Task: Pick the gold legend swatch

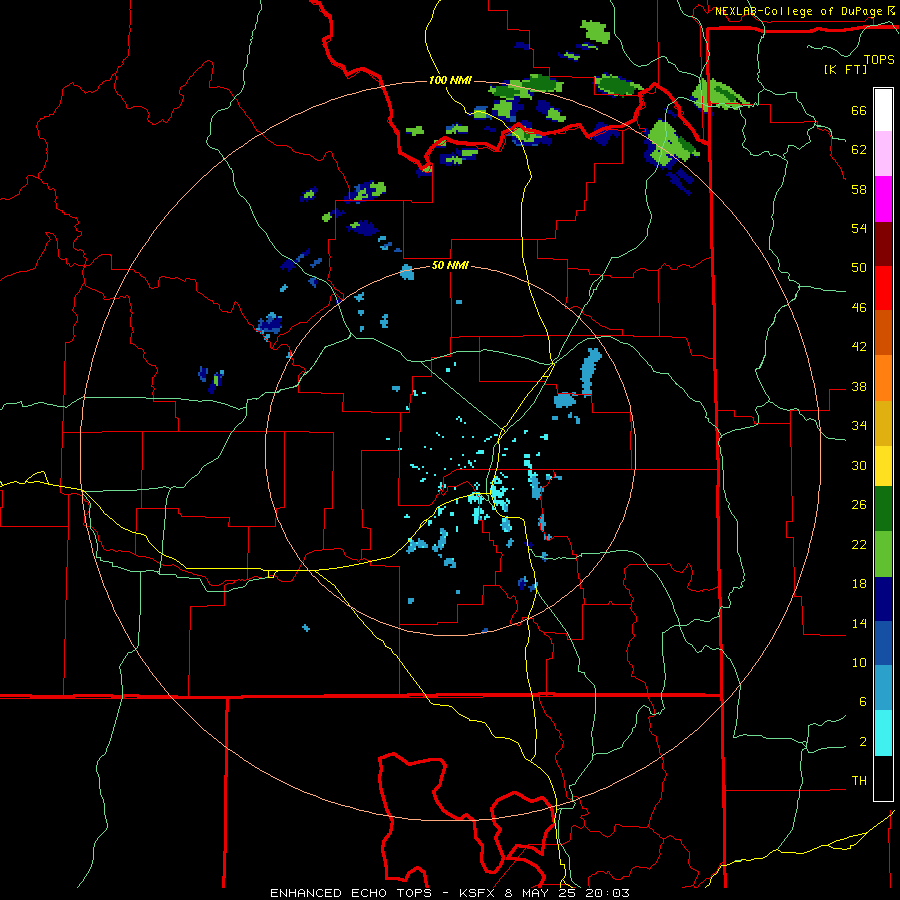Action: [x=883, y=424]
